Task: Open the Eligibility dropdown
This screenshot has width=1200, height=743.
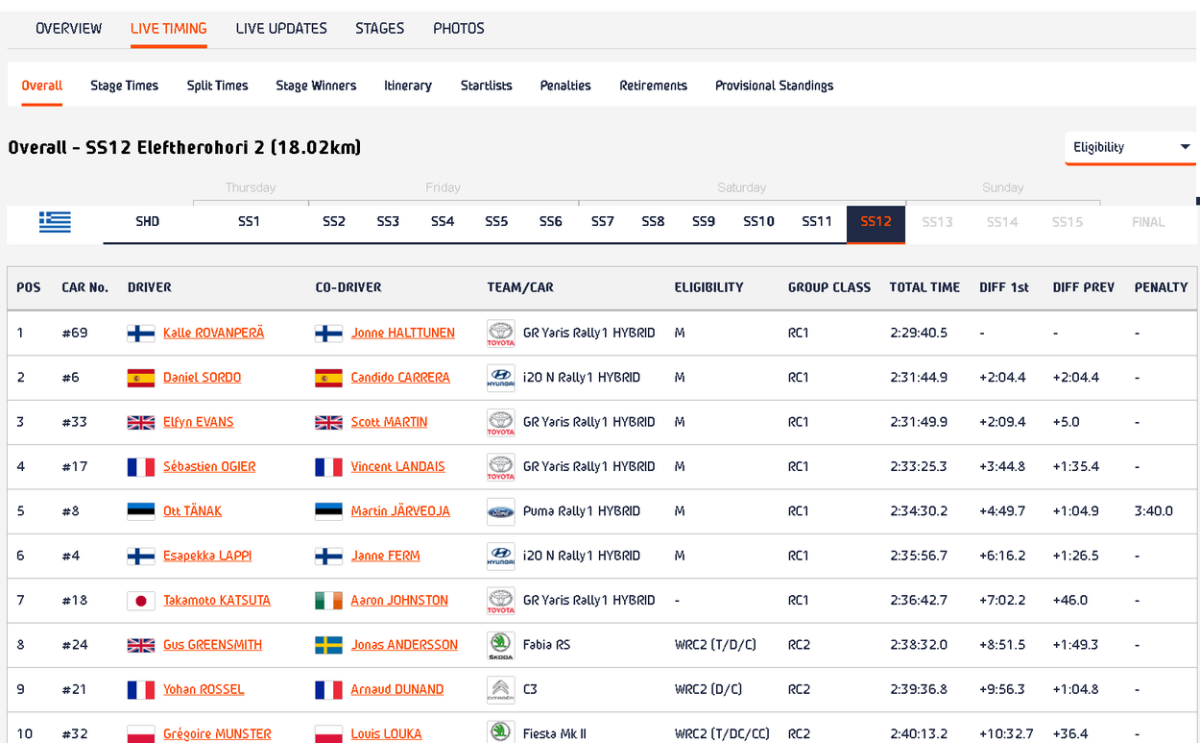Action: click(1130, 147)
